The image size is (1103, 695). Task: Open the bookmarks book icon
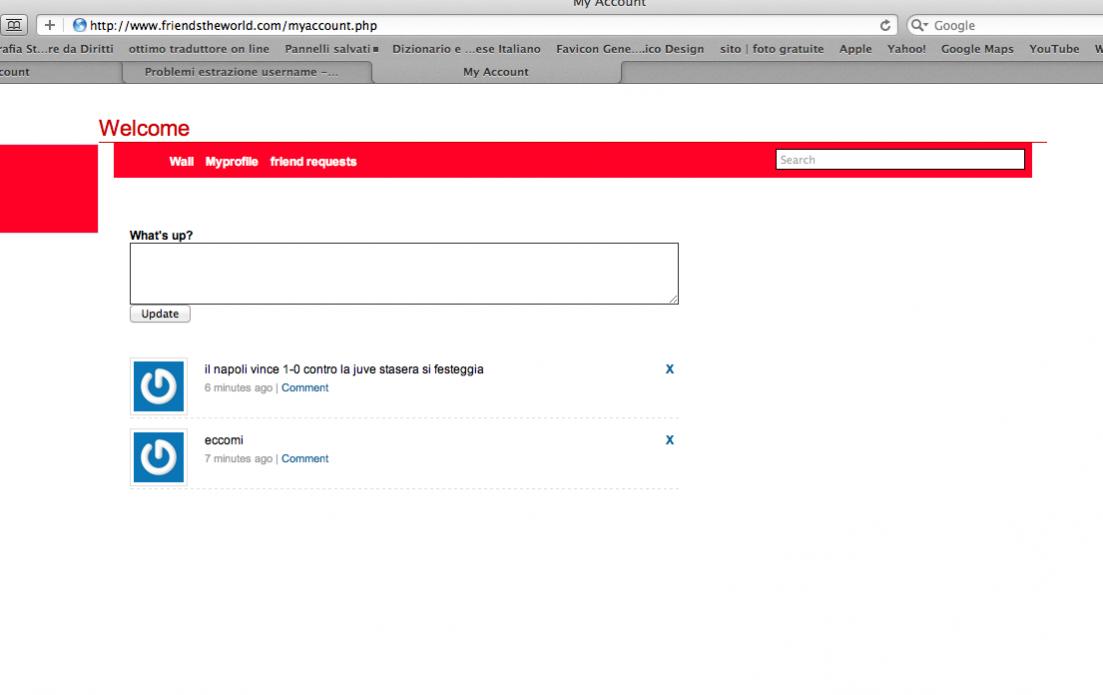[x=15, y=26]
